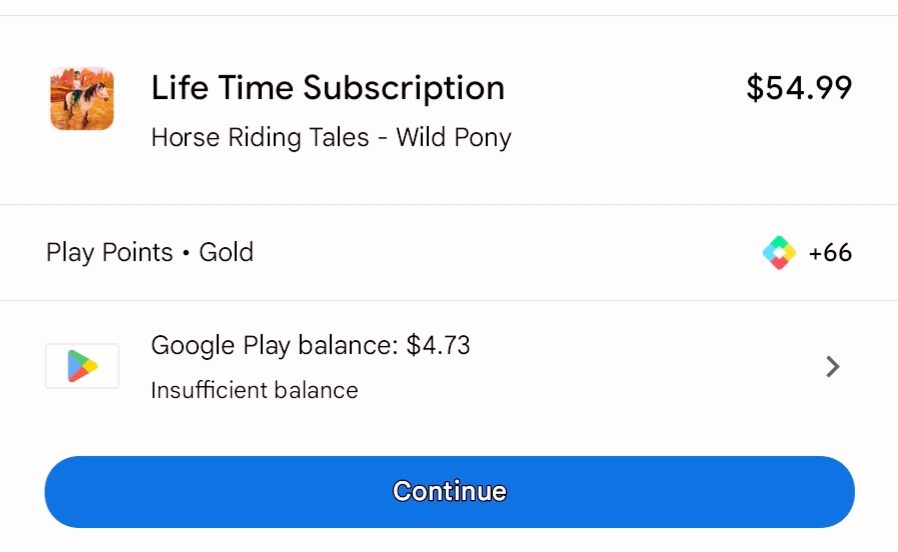
Task: Click the dot separator before "Gold"
Action: [186, 253]
